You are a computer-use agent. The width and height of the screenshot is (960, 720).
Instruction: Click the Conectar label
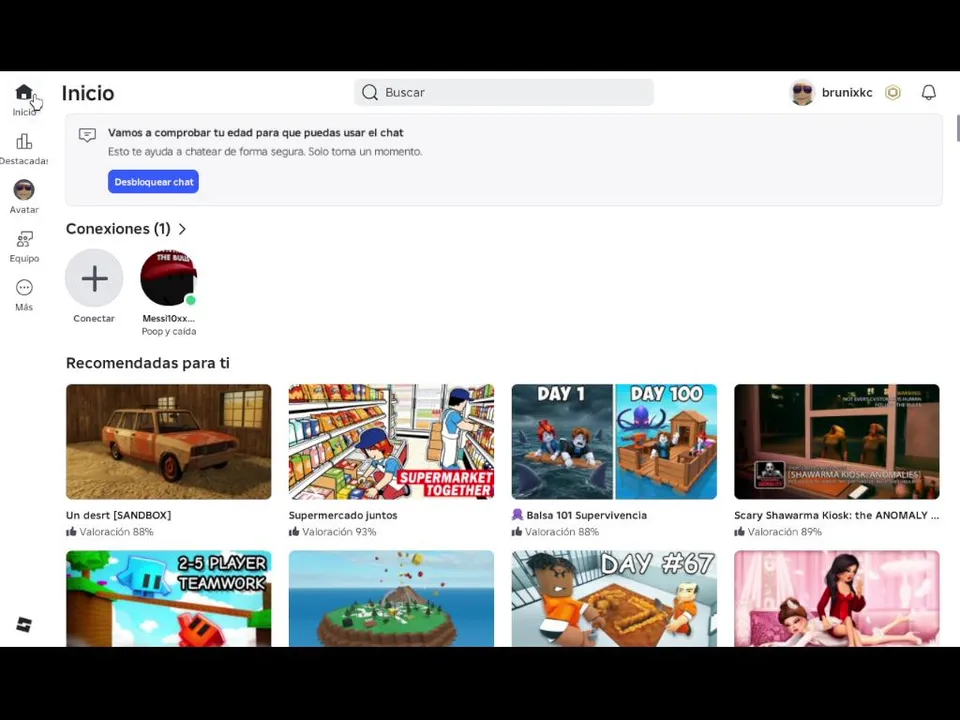(94, 318)
